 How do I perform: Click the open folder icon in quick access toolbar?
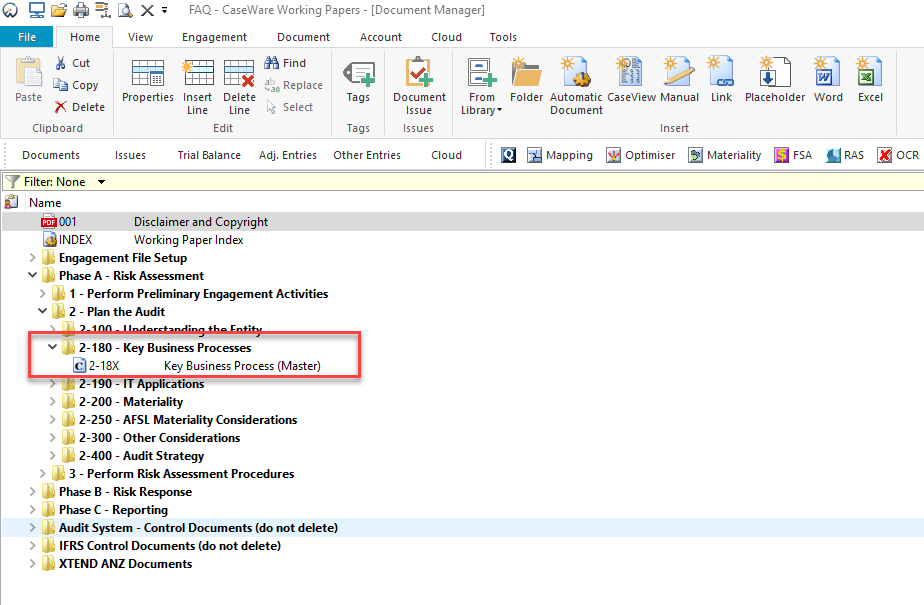coord(59,10)
